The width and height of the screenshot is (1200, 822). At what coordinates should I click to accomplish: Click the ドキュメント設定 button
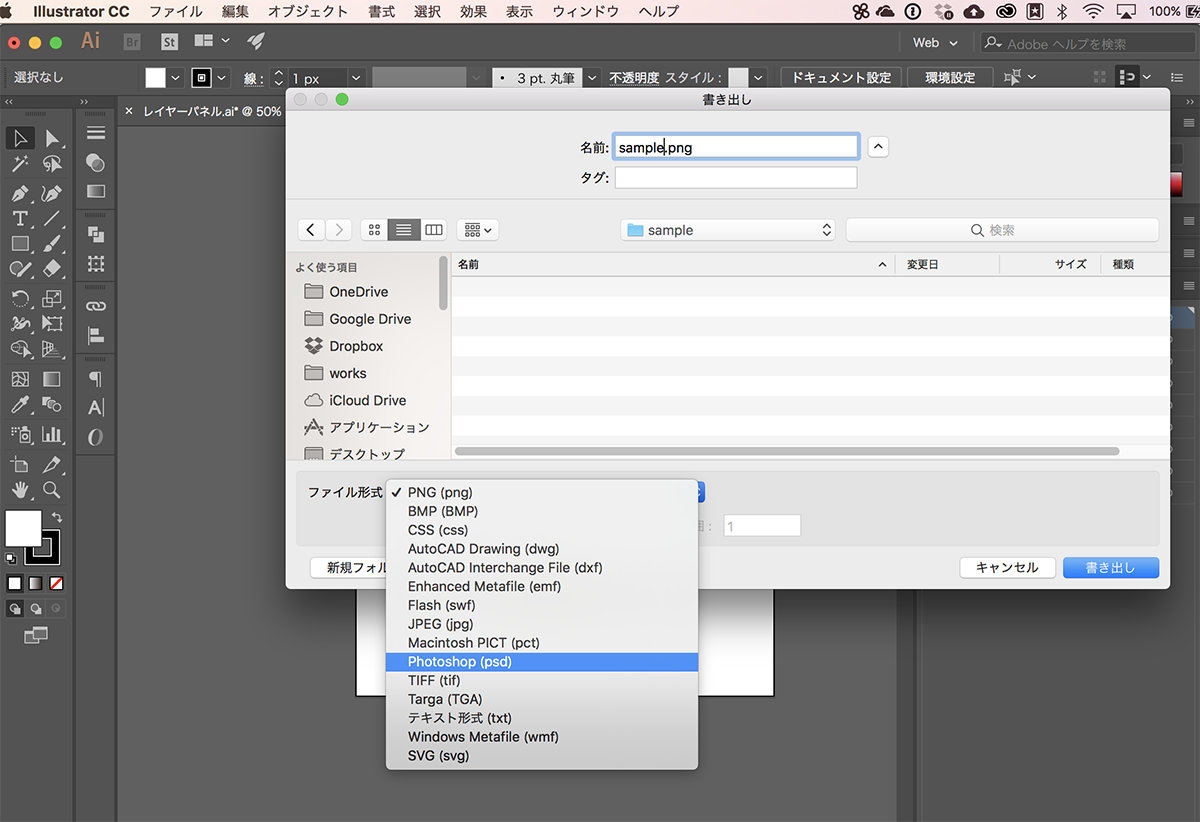tap(841, 78)
